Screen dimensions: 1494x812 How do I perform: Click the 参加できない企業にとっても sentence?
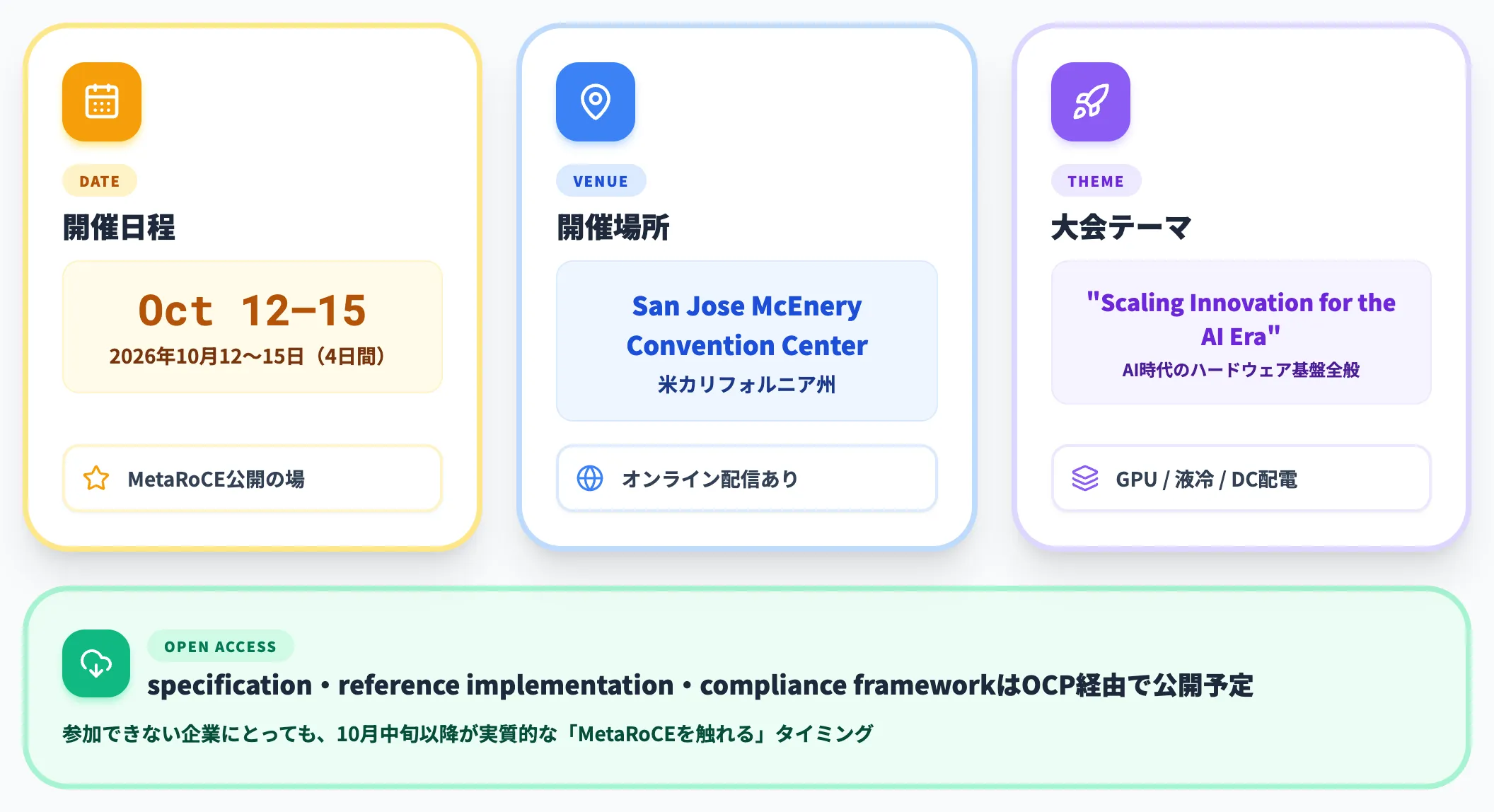[468, 733]
